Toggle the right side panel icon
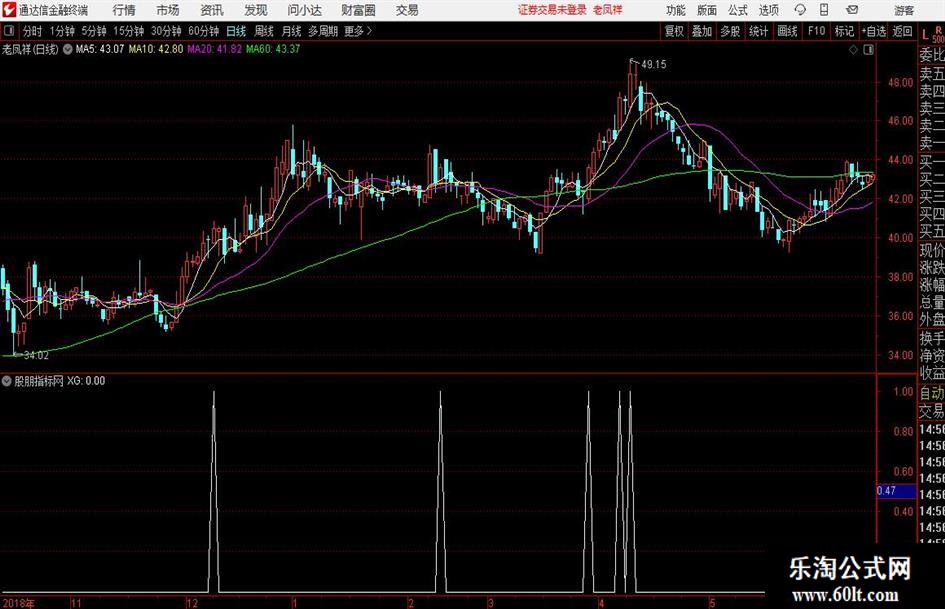This screenshot has height=609, width=945. coord(868,50)
